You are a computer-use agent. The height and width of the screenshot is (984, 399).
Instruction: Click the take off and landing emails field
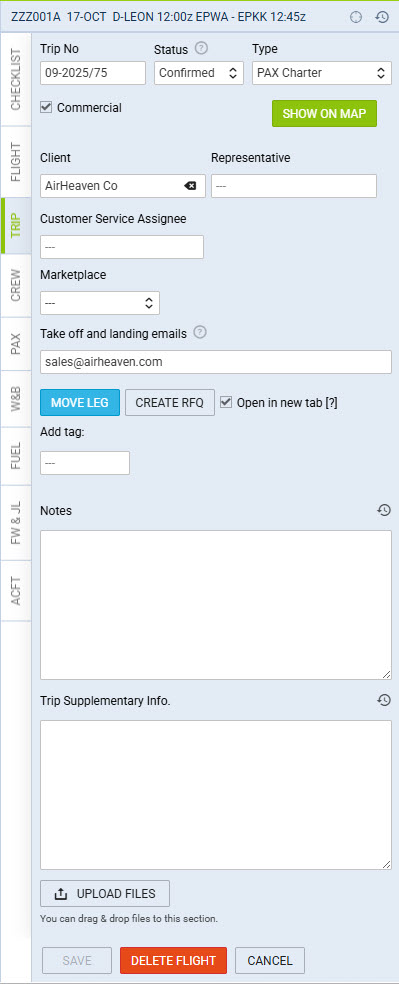point(216,362)
